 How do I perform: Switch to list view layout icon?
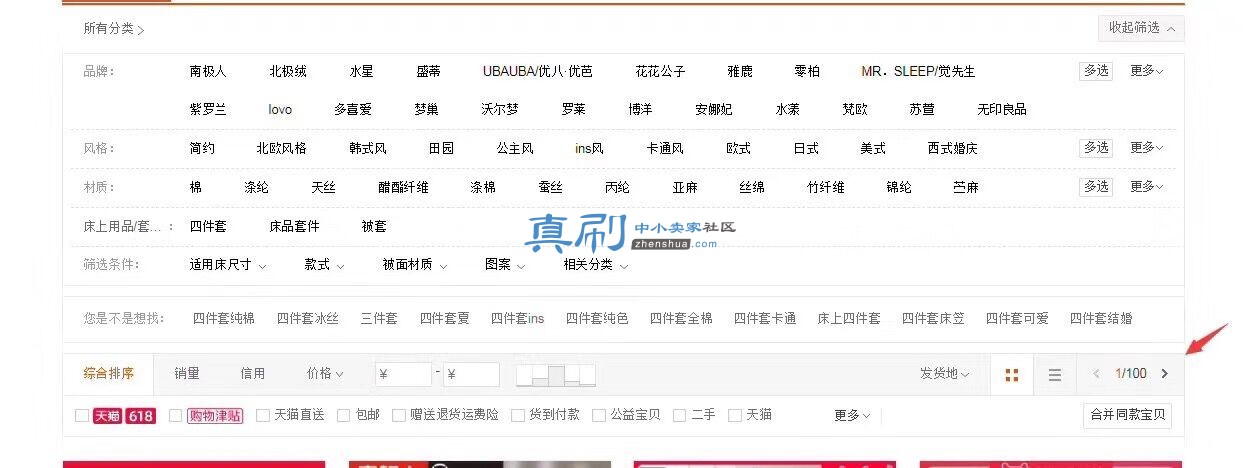1054,374
